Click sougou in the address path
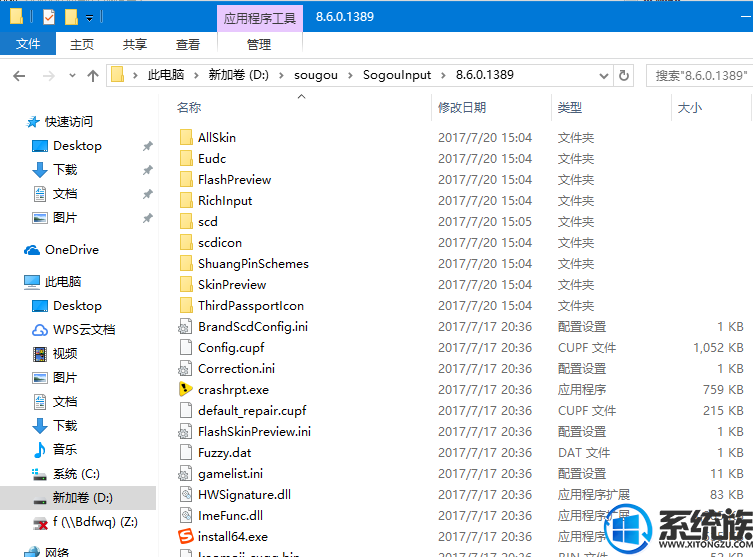The height and width of the screenshot is (557, 753). pyautogui.click(x=316, y=75)
